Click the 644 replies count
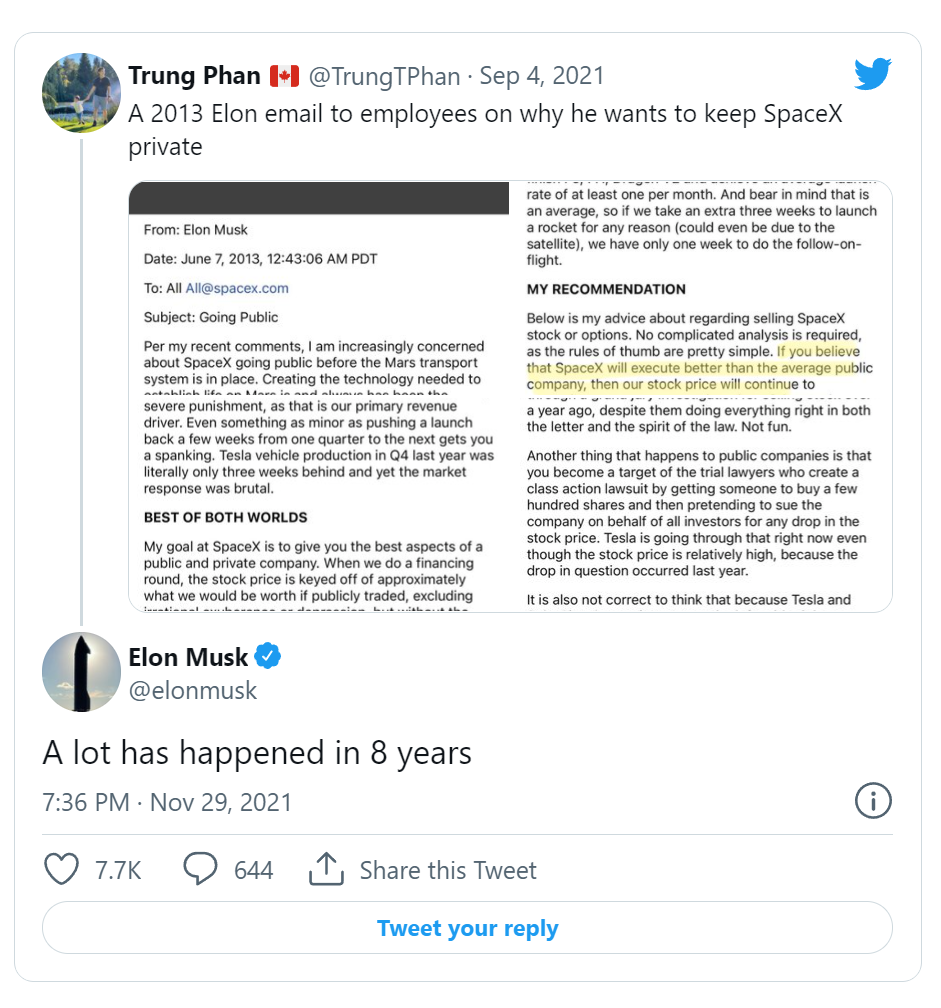Viewport: 941px width, 1008px height. (x=253, y=870)
